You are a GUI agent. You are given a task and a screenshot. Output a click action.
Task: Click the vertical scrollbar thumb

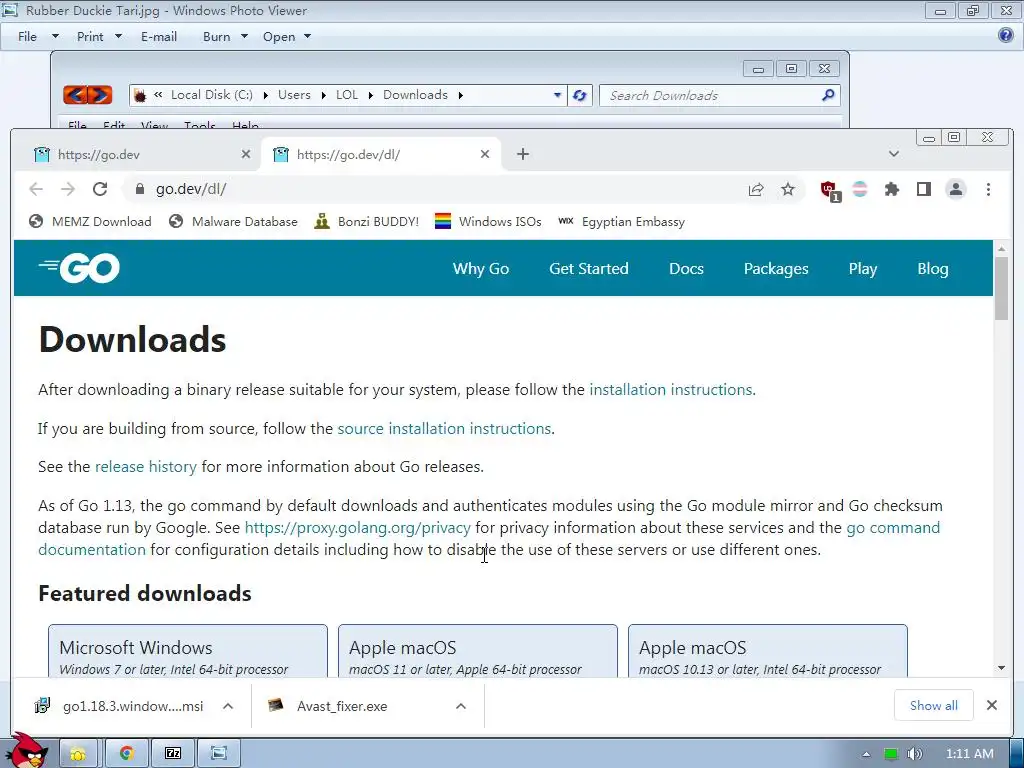pos(1001,288)
